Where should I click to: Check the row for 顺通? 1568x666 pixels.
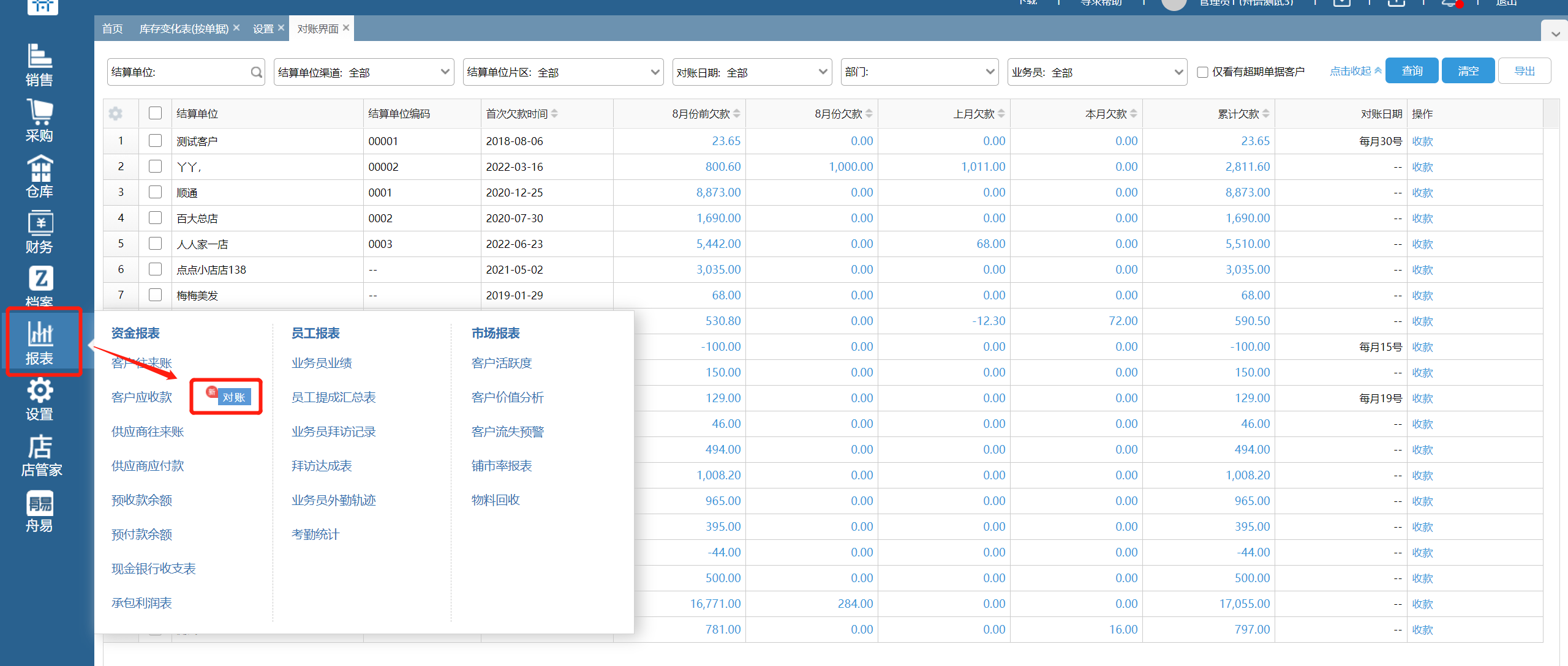click(x=156, y=192)
